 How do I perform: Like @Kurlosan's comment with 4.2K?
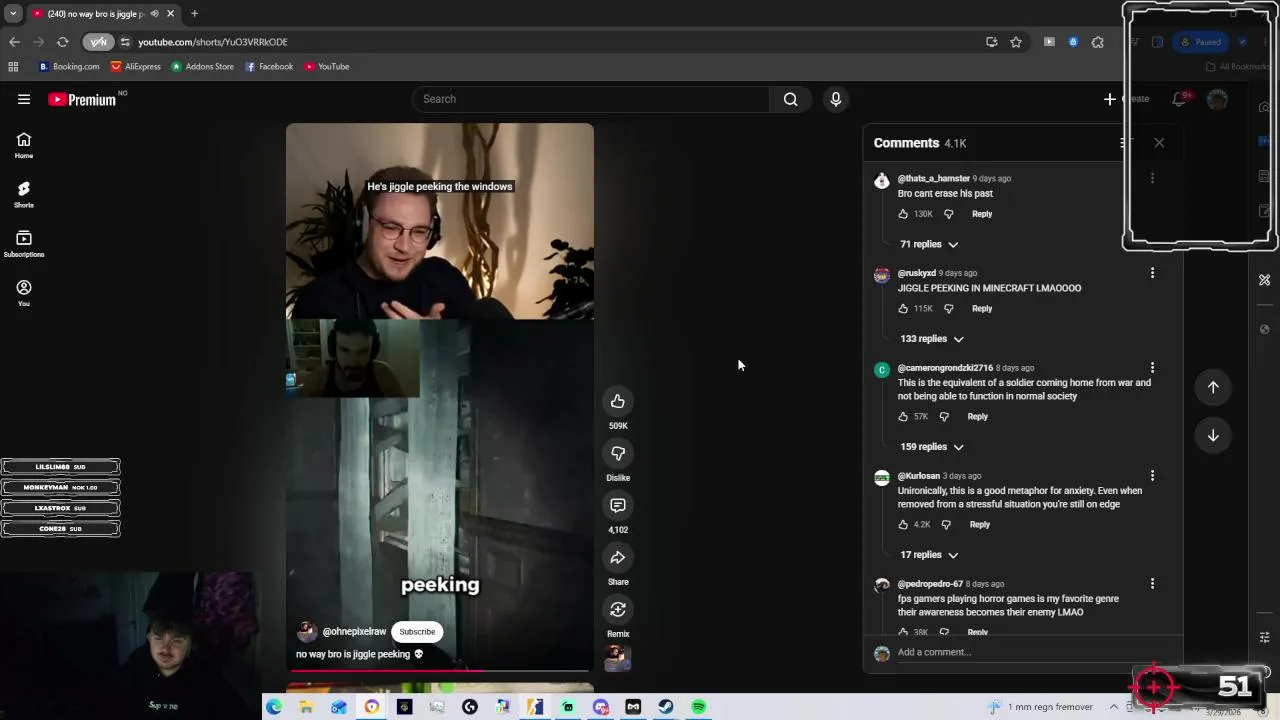point(903,525)
